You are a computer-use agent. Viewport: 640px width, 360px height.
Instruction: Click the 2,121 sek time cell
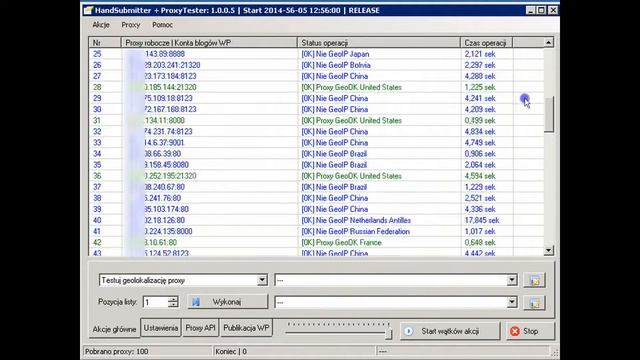coord(480,54)
